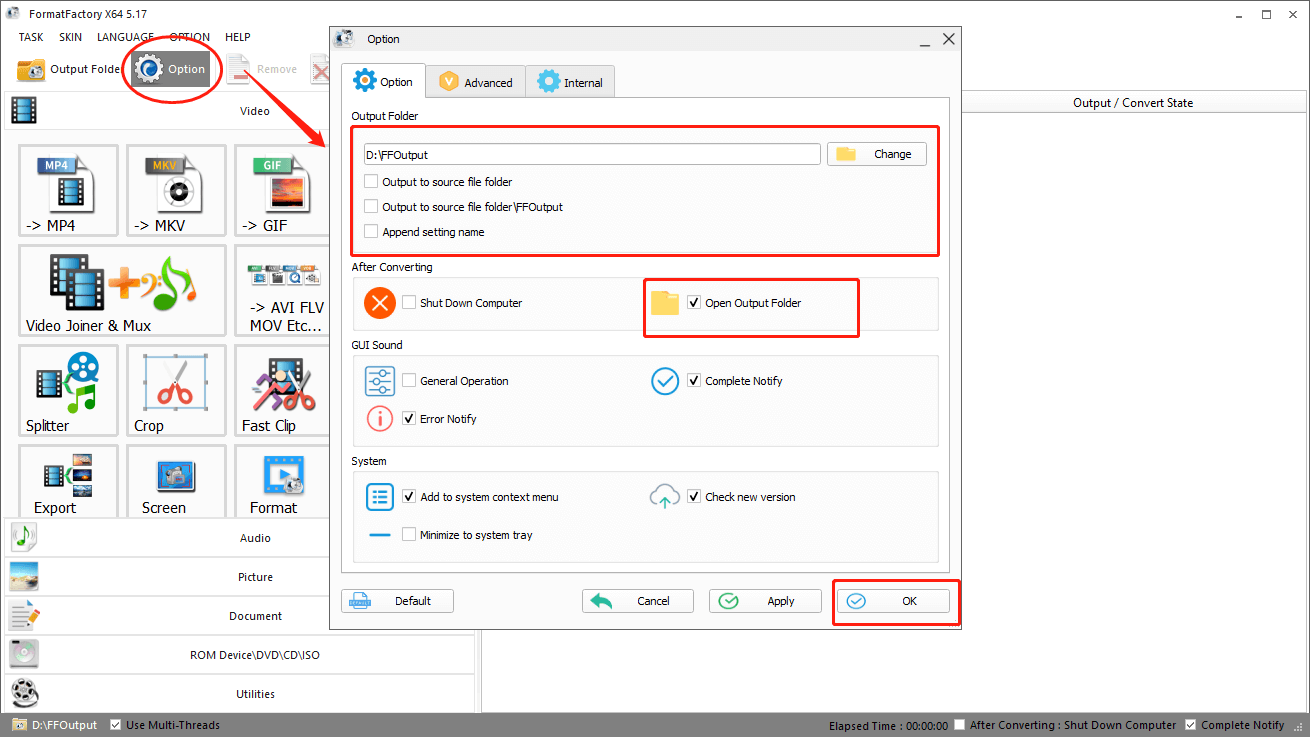Click the Remove toolbar button
The height and width of the screenshot is (737, 1310).
(x=262, y=69)
